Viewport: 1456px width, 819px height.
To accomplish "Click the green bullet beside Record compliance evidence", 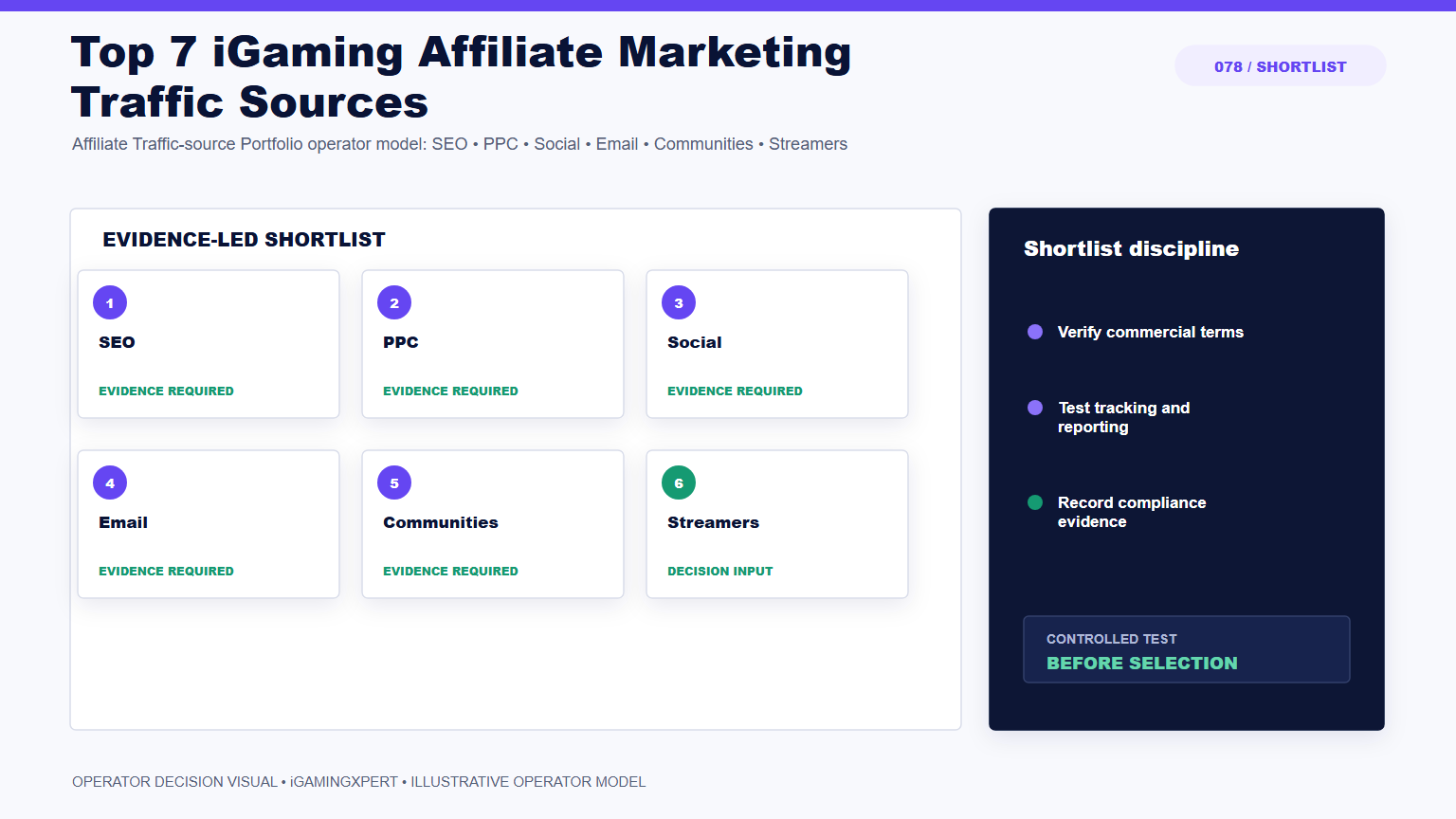I will pos(1035,502).
